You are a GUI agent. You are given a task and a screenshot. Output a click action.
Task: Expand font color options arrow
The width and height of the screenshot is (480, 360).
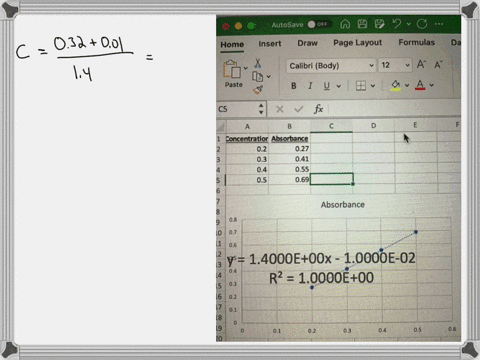pyautogui.click(x=431, y=85)
